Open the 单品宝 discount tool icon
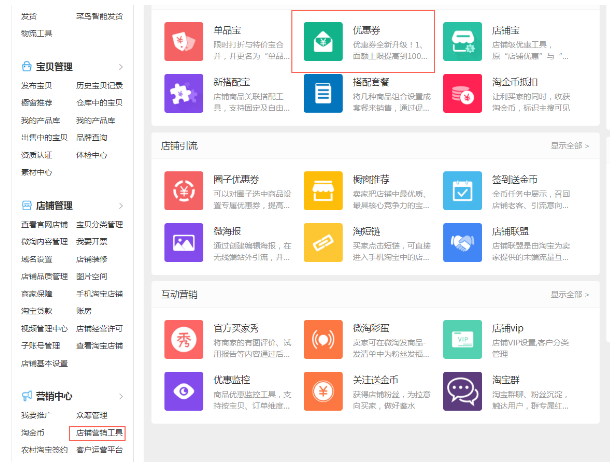The height and width of the screenshot is (462, 615). pyautogui.click(x=184, y=42)
